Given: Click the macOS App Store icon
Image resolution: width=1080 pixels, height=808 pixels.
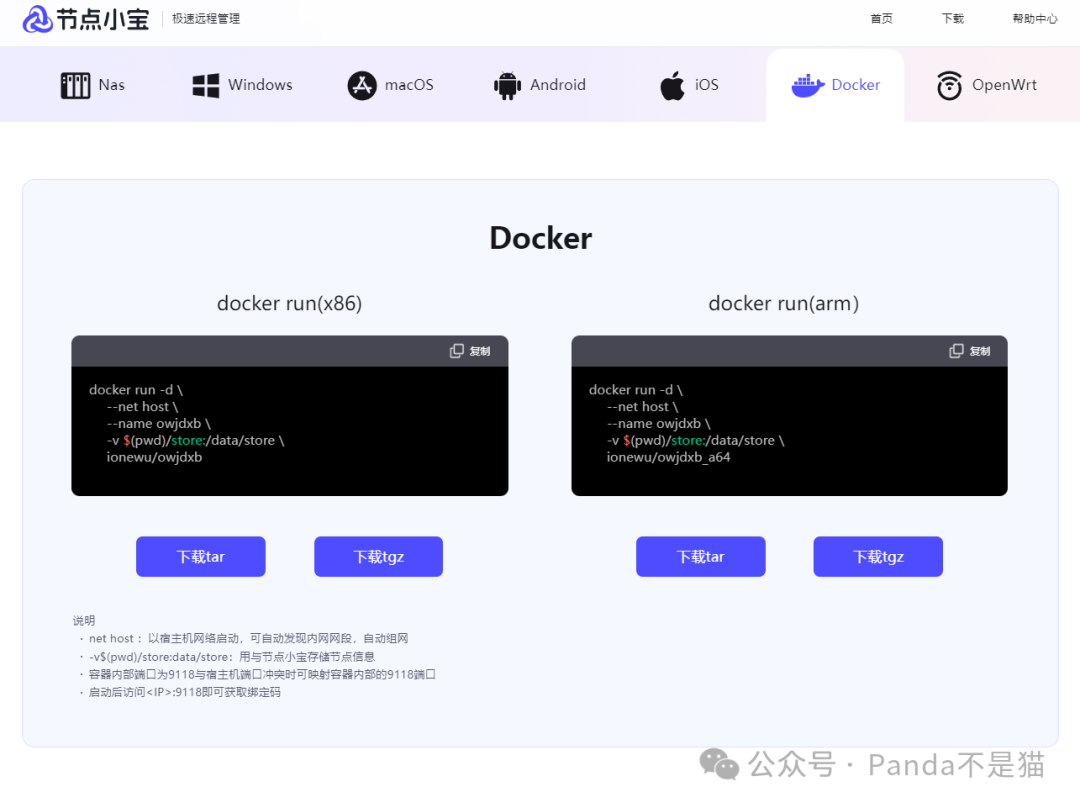Looking at the screenshot, I should pyautogui.click(x=362, y=85).
